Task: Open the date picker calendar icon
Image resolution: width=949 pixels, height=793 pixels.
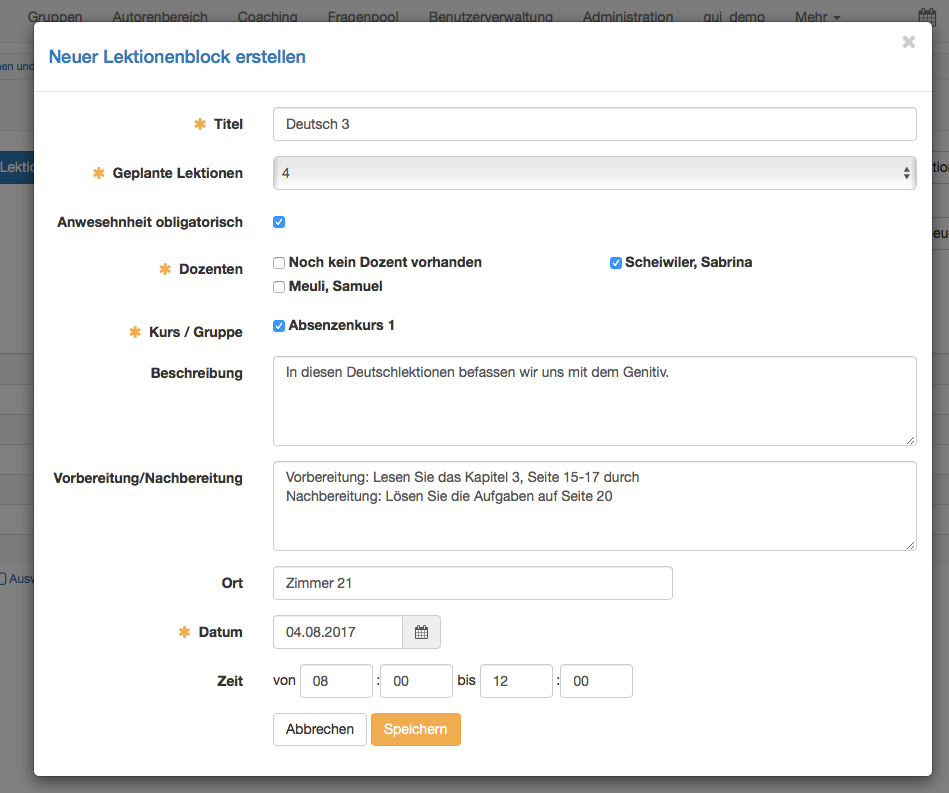Action: (421, 632)
